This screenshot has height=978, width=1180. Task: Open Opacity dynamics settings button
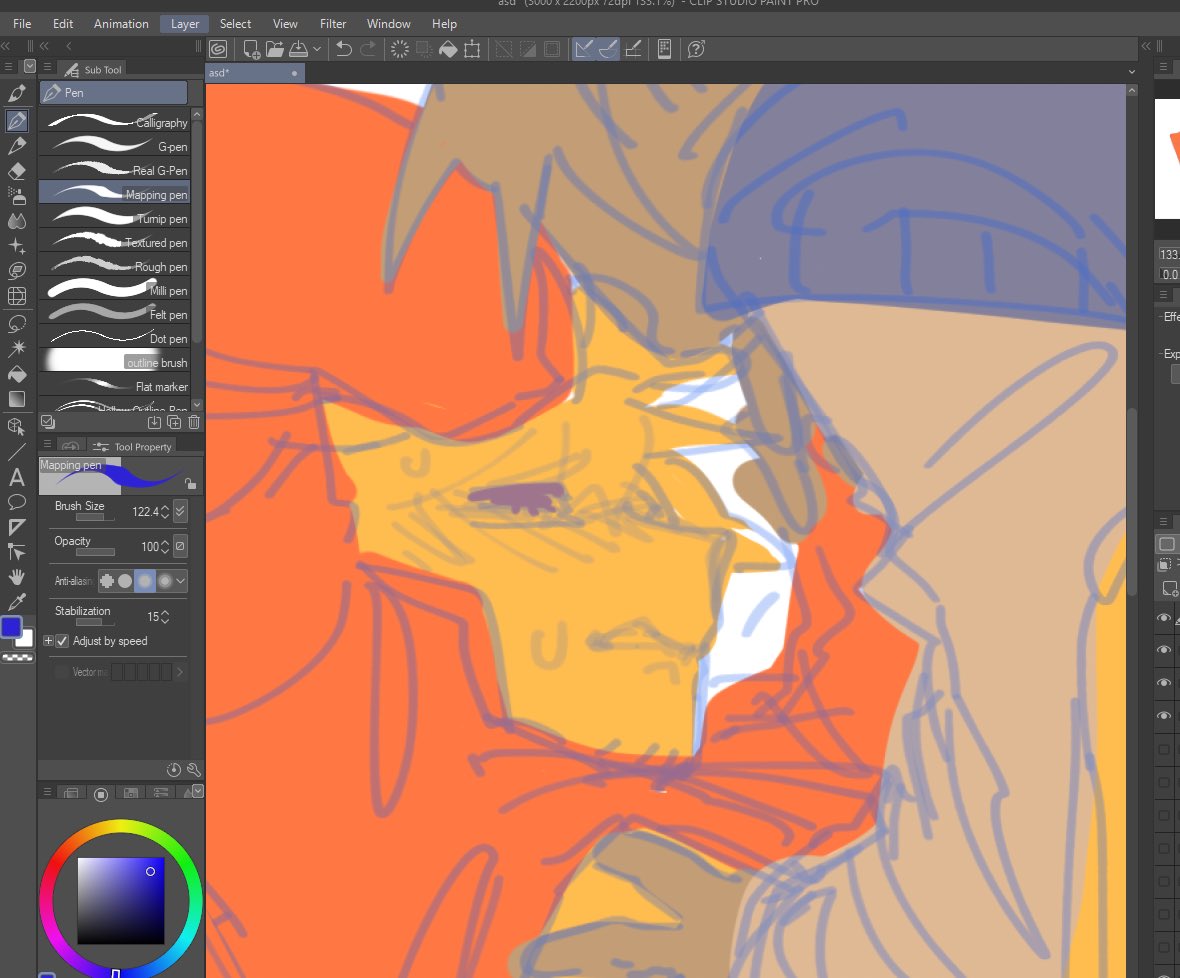[x=180, y=546]
